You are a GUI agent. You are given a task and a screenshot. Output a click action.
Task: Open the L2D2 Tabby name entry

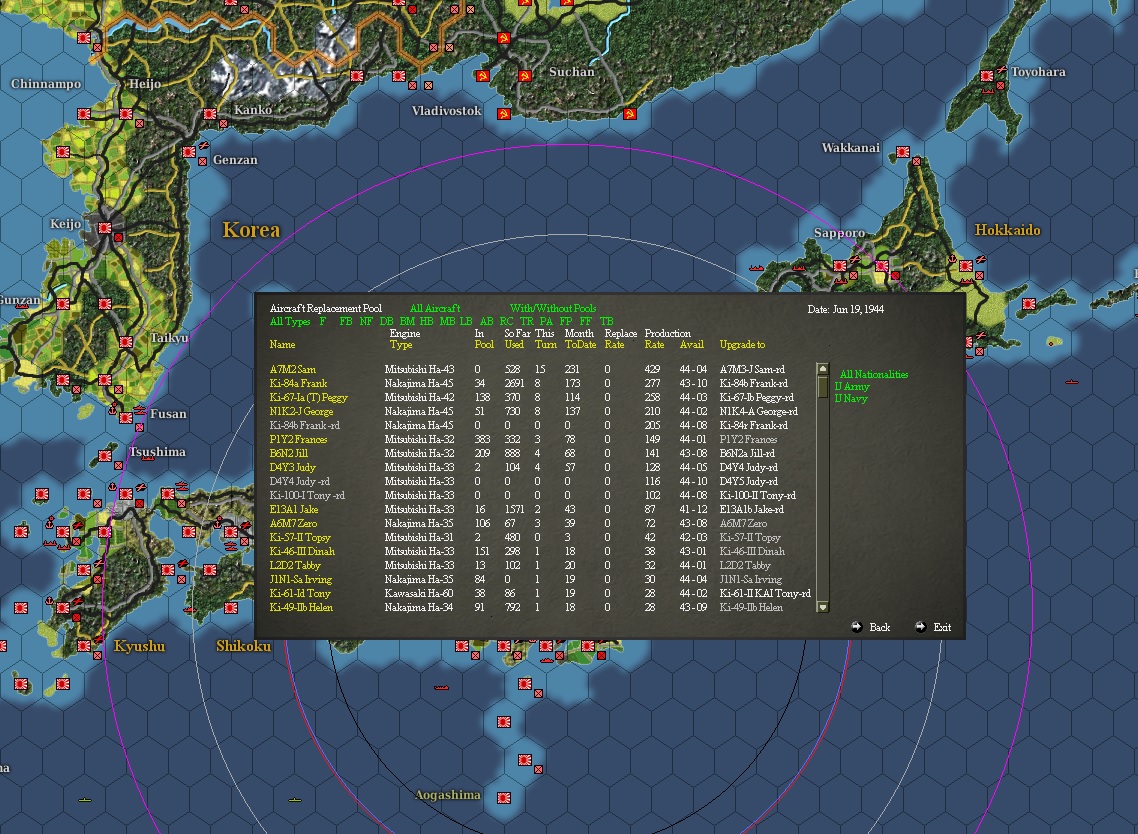(x=295, y=565)
